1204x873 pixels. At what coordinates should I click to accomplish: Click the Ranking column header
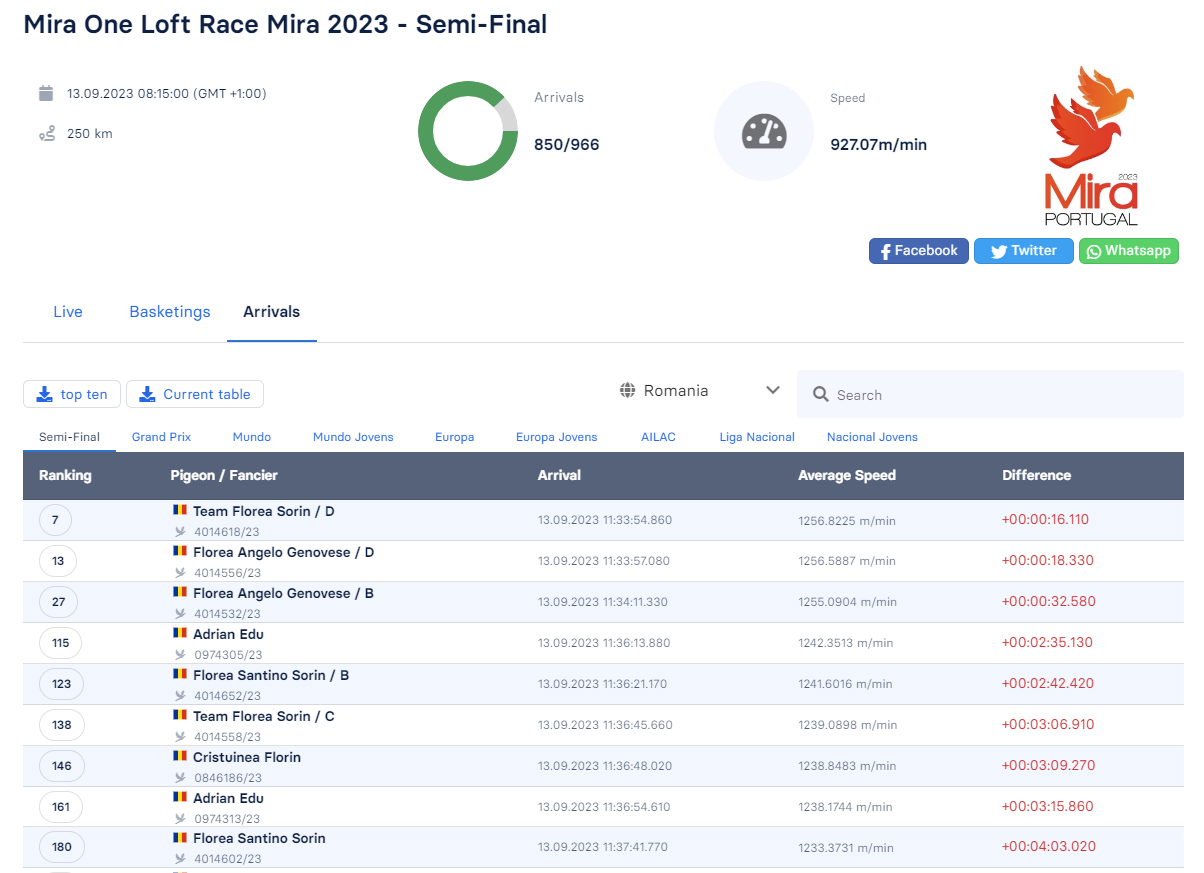pyautogui.click(x=65, y=475)
